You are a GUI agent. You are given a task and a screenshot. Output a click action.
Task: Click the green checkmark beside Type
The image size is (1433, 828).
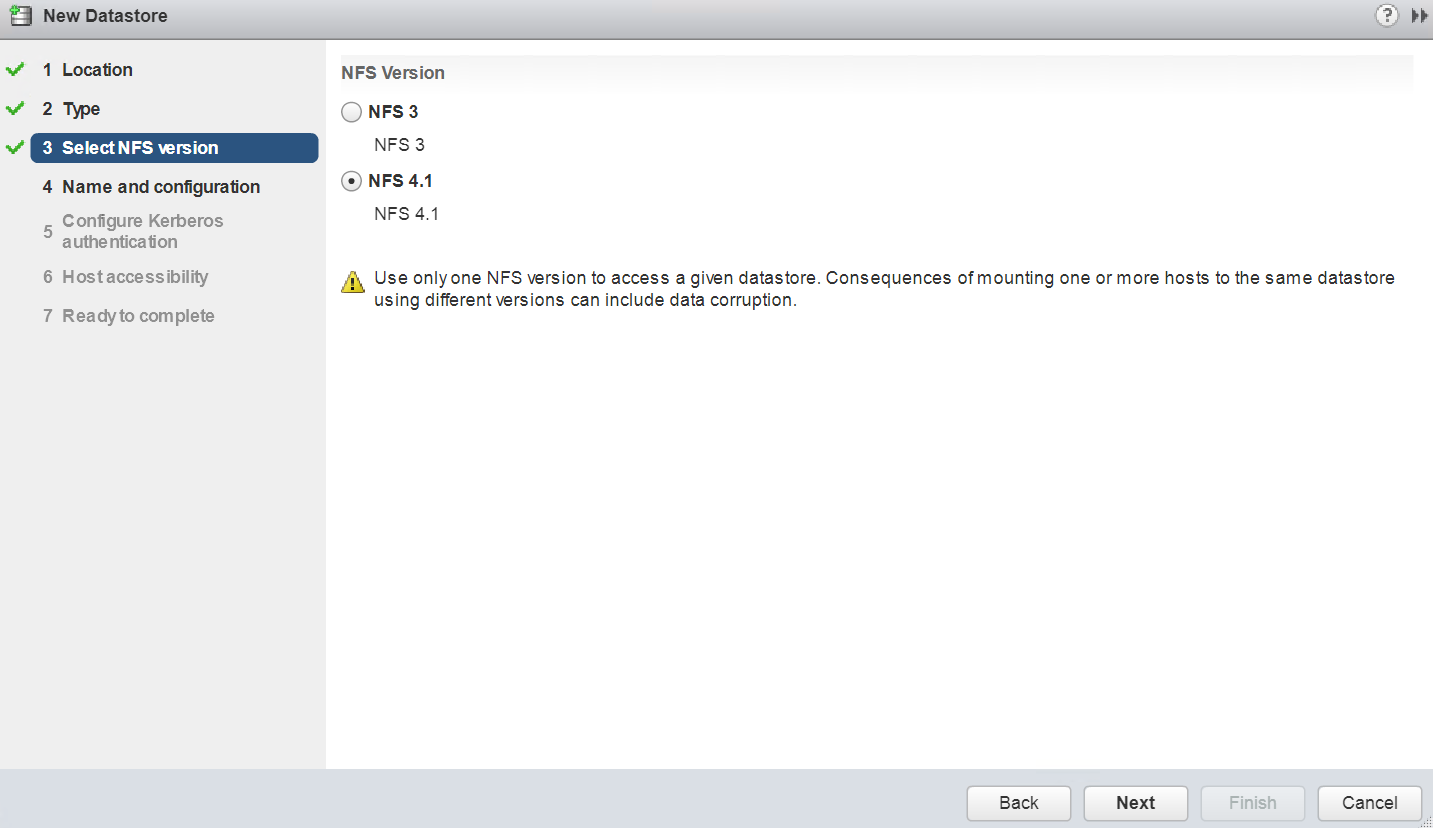pos(15,109)
